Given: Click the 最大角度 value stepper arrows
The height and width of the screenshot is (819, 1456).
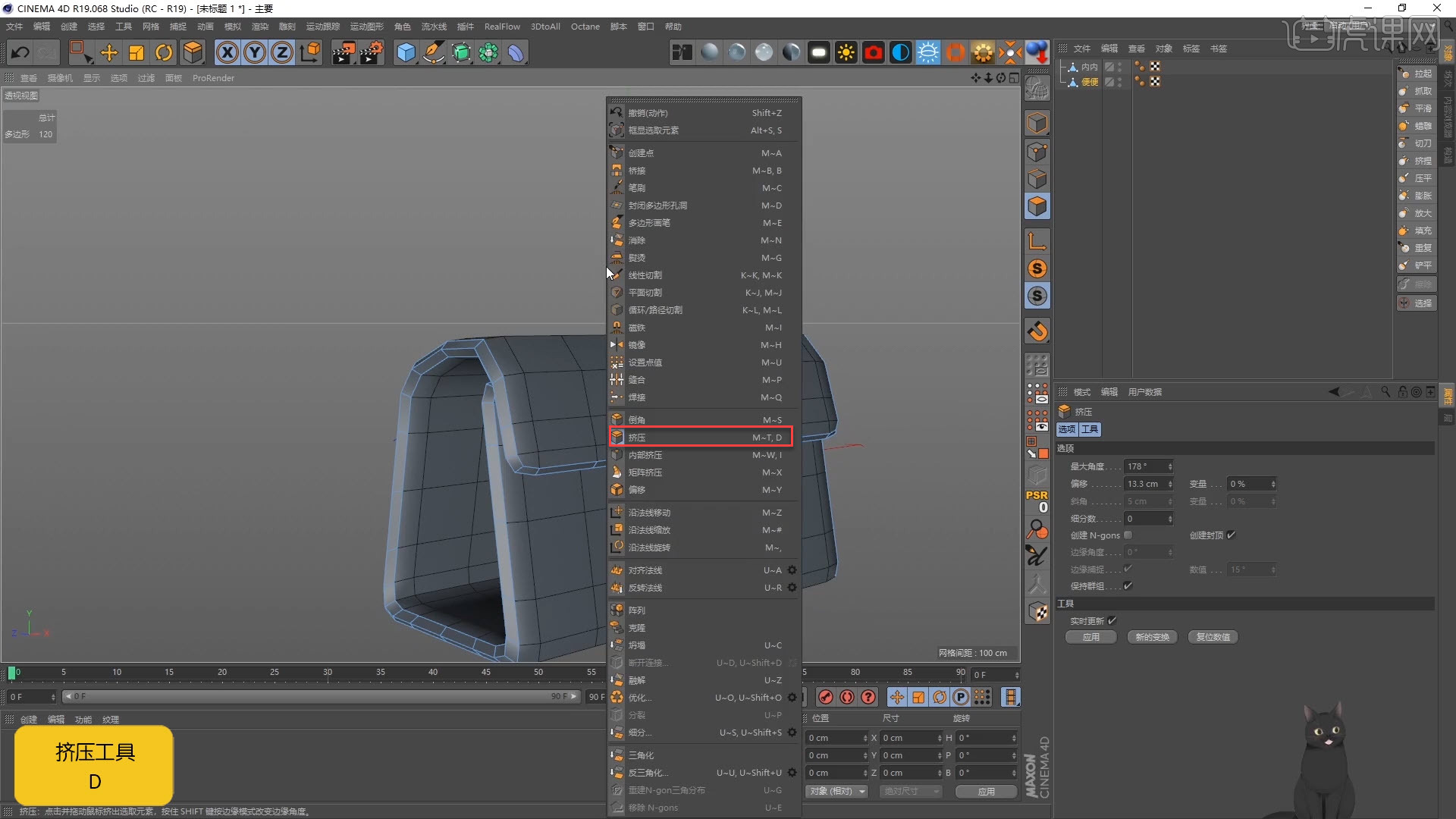Looking at the screenshot, I should [1169, 466].
